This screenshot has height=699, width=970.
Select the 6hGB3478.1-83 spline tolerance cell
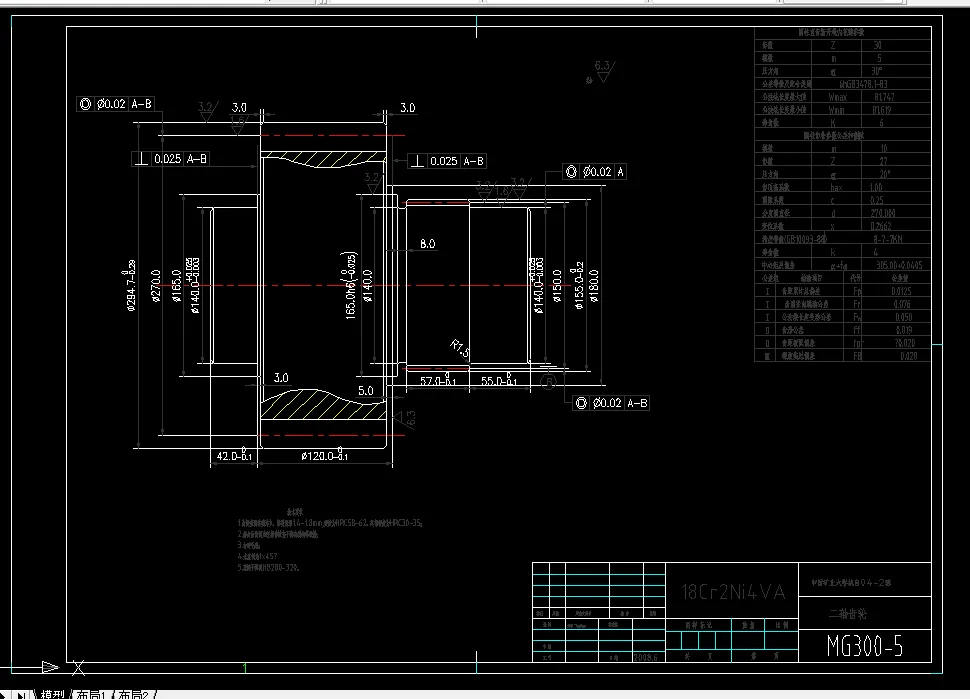click(x=862, y=84)
